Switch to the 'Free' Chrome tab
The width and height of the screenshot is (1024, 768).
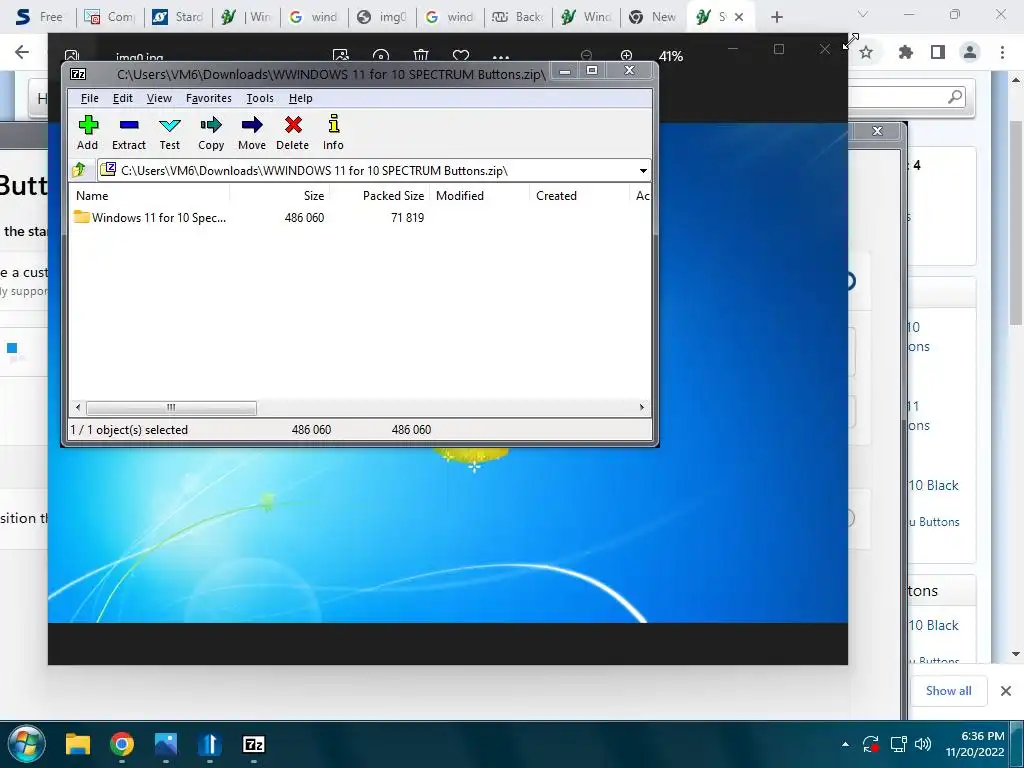39,17
